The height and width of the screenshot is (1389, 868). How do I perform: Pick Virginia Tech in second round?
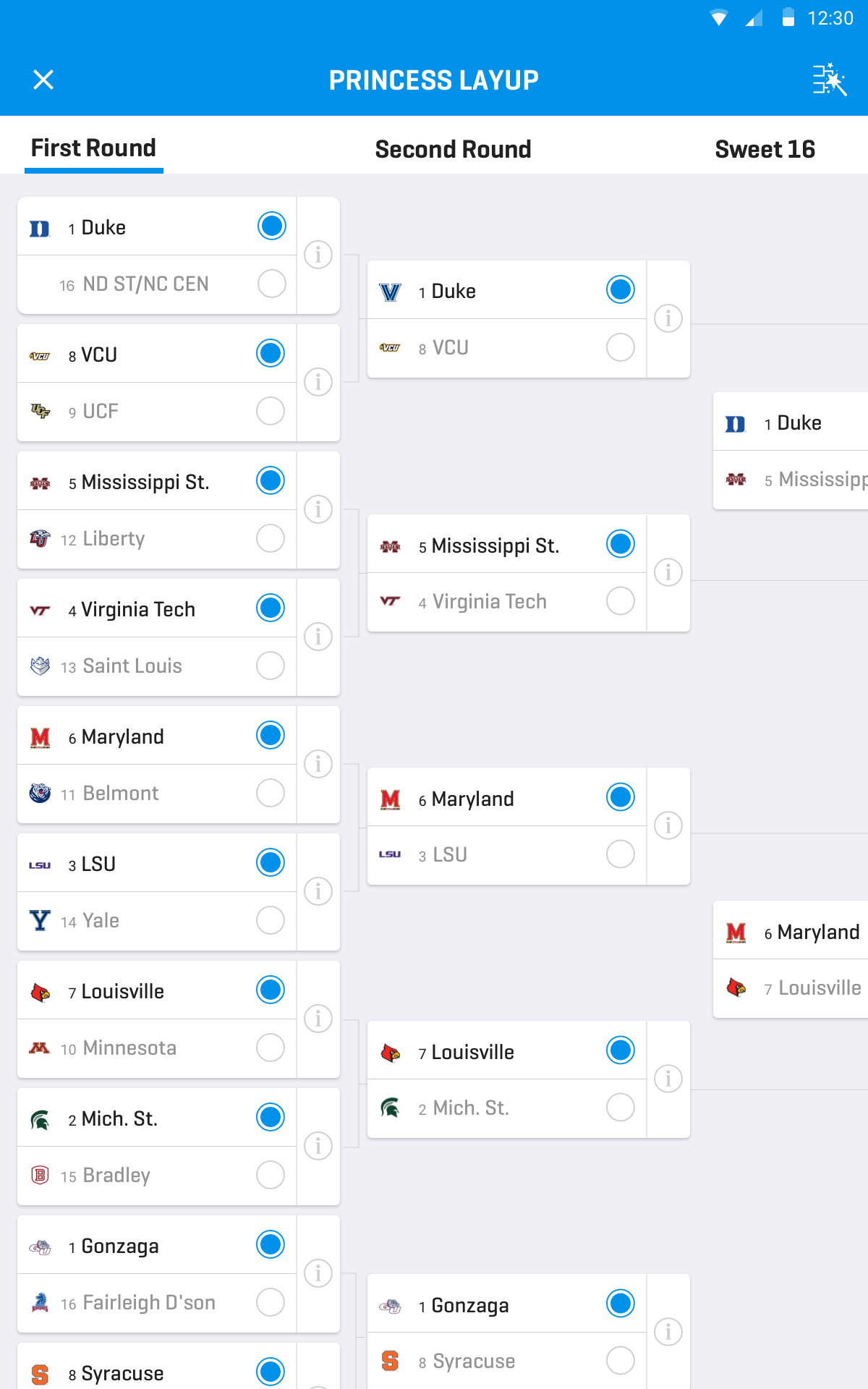click(620, 601)
